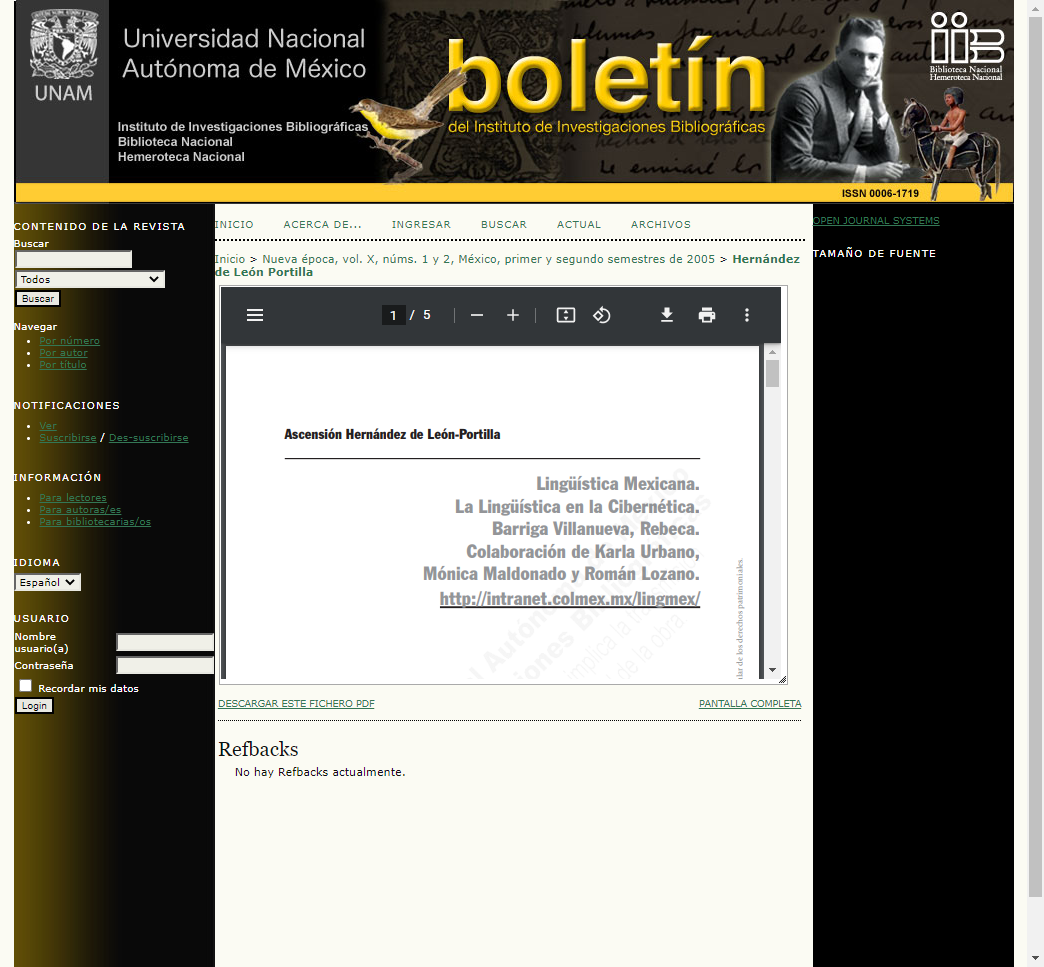
Task: Zoom in the PDF with plus icon
Action: (513, 315)
